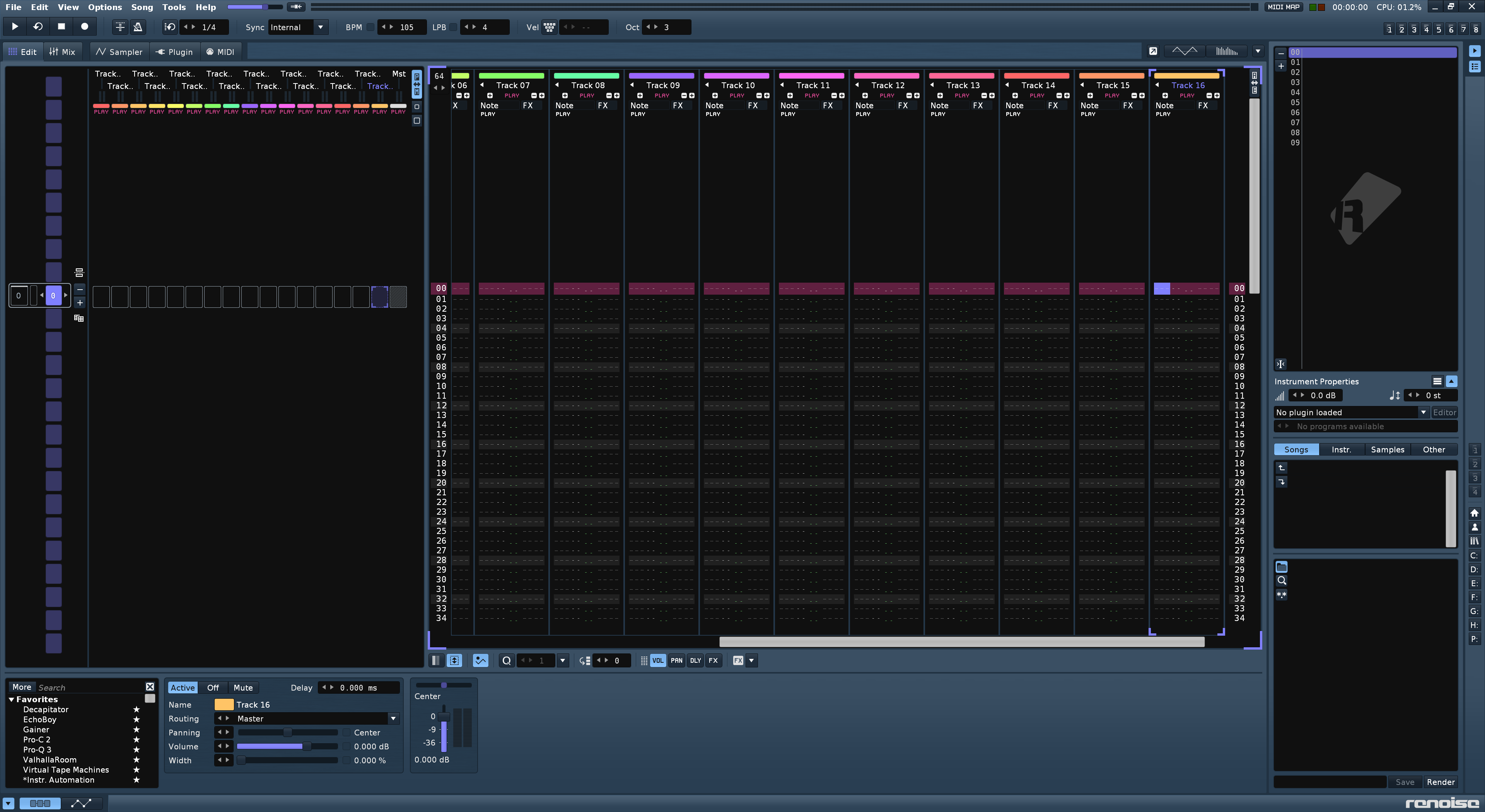Toggle instrument list view icon at right edge

(x=1475, y=67)
